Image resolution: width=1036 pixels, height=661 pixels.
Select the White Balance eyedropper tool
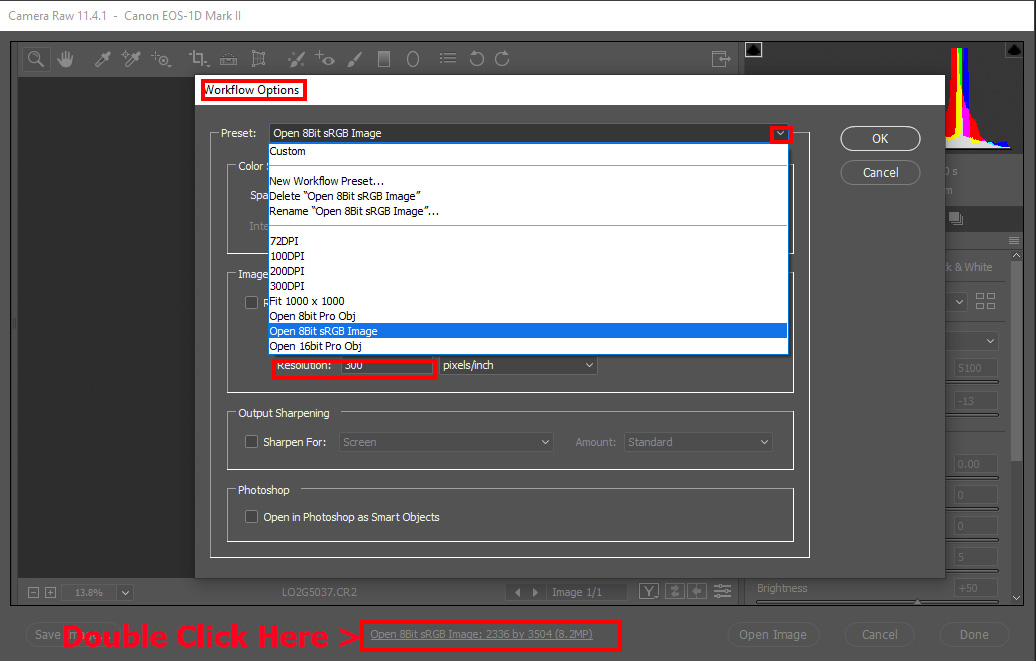tap(101, 58)
